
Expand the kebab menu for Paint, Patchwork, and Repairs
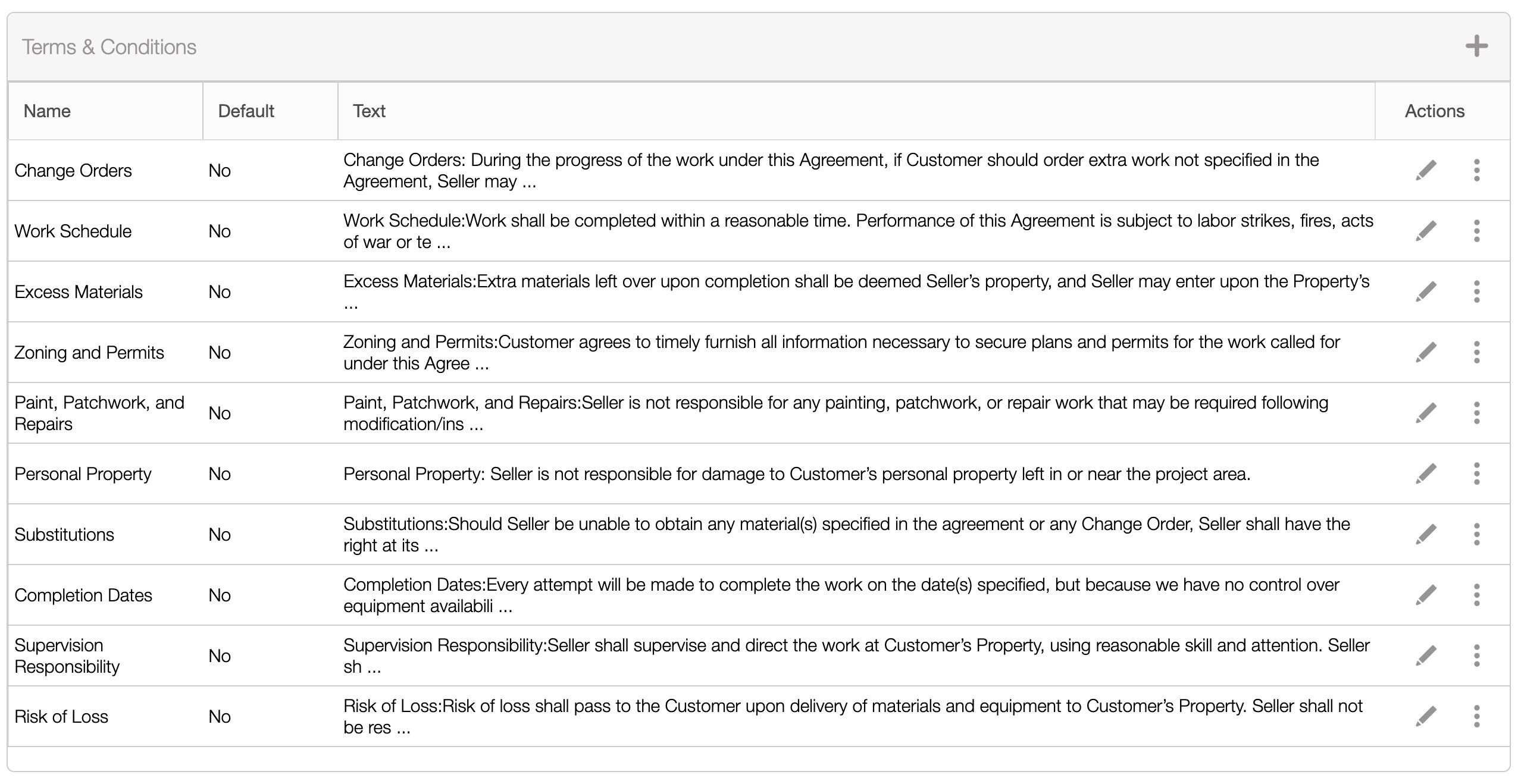pos(1476,413)
